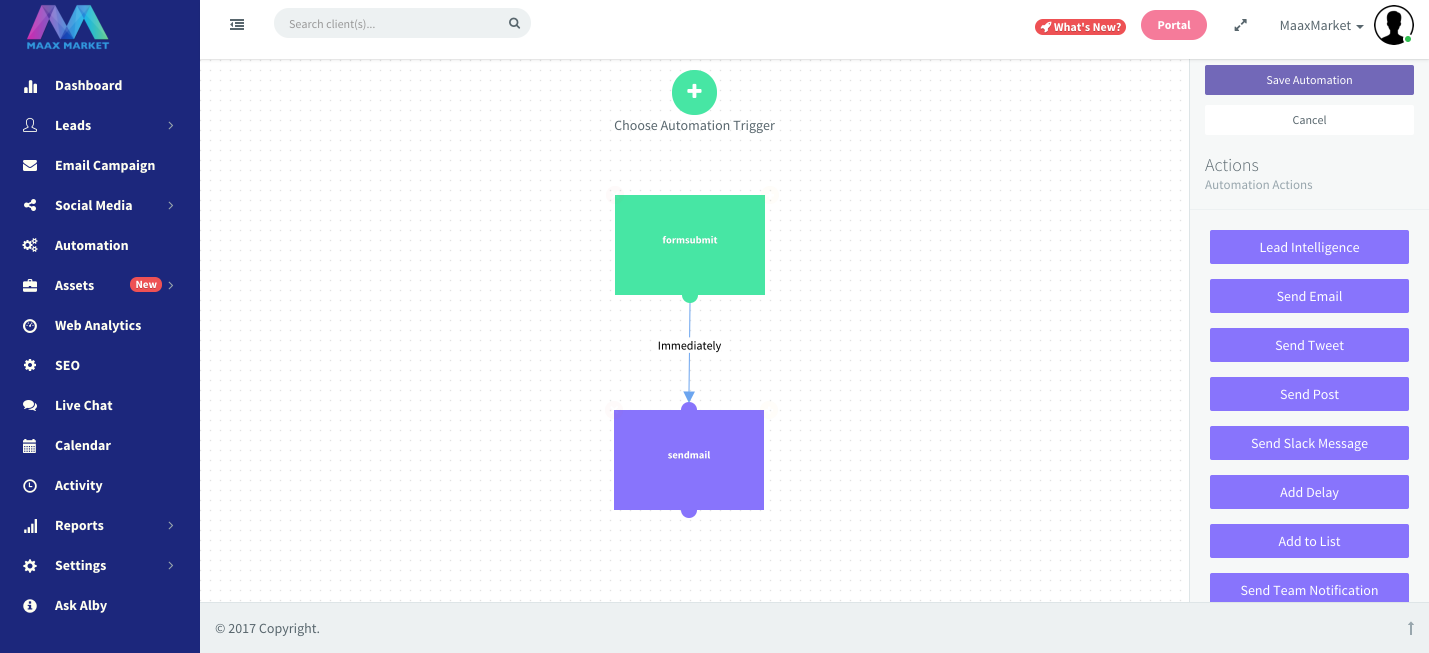This screenshot has width=1429, height=653.
Task: Expand the Leads submenu chevron
Action: point(171,126)
